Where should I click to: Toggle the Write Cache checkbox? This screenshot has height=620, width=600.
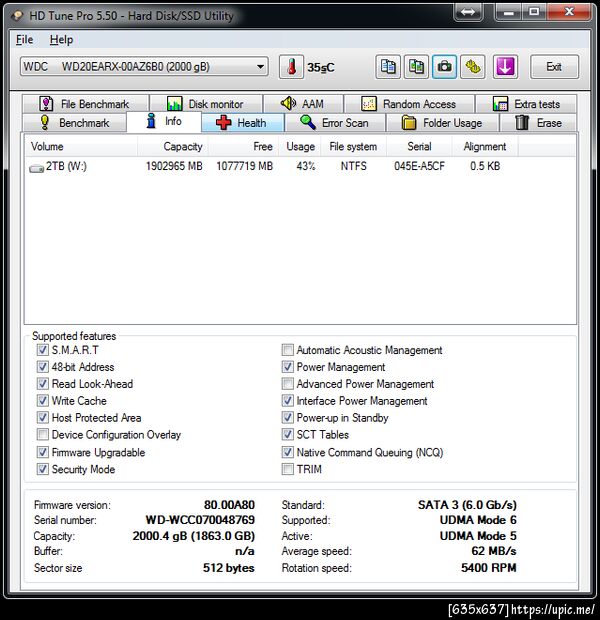(42, 401)
